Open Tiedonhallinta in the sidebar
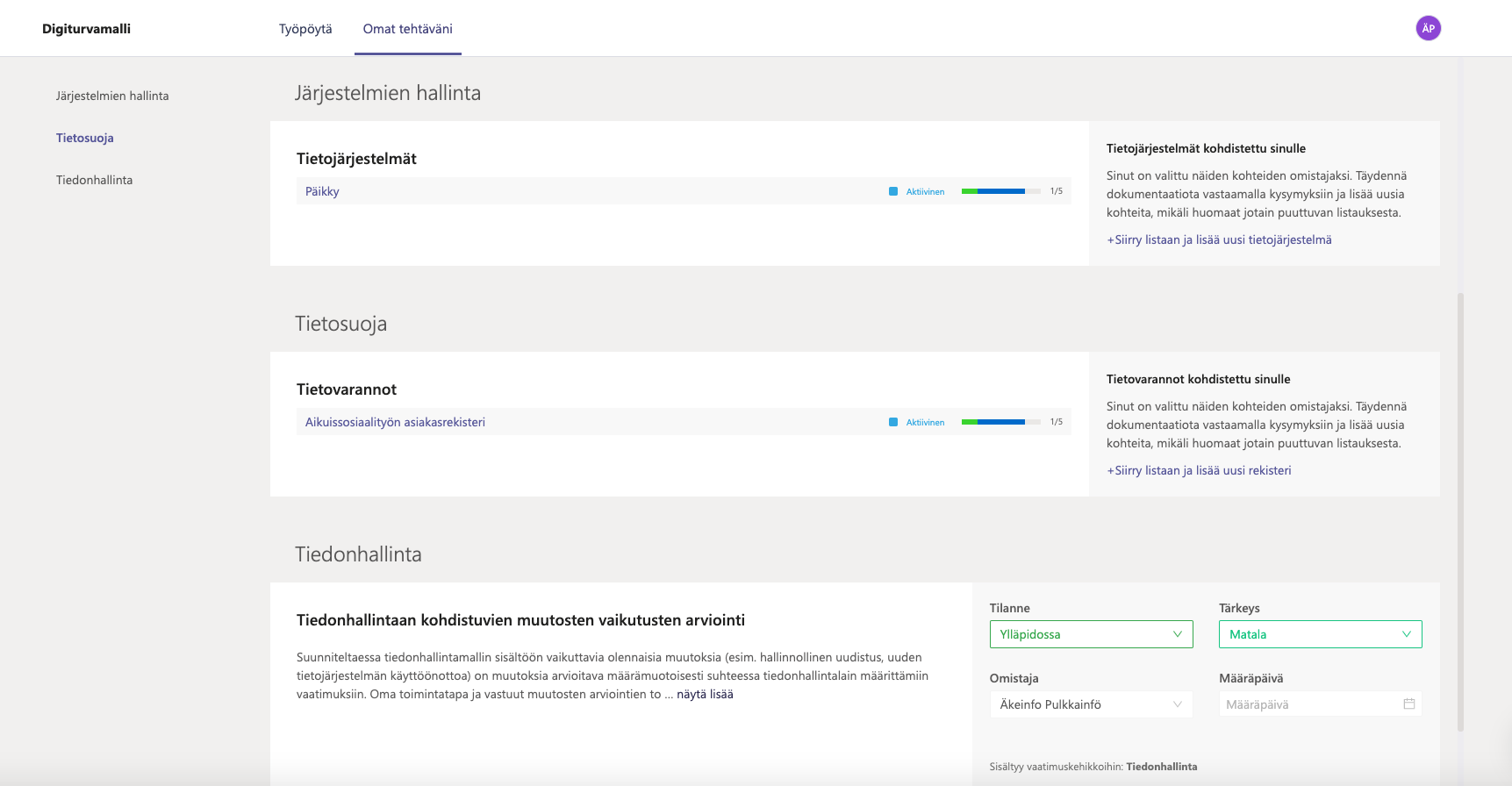Screen dimensions: 1512x786 click(x=94, y=180)
